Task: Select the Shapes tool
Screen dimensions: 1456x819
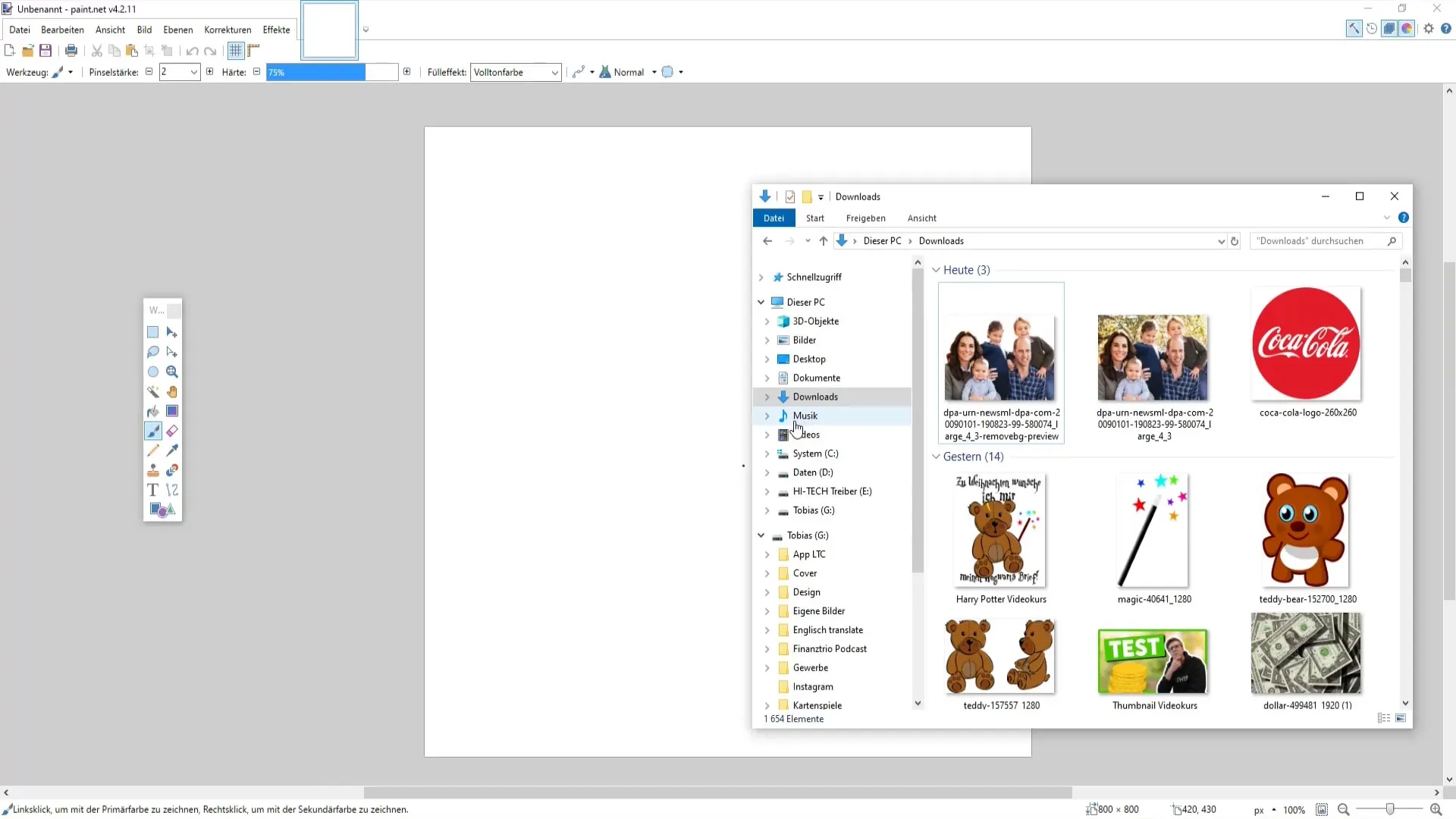Action: pyautogui.click(x=162, y=510)
